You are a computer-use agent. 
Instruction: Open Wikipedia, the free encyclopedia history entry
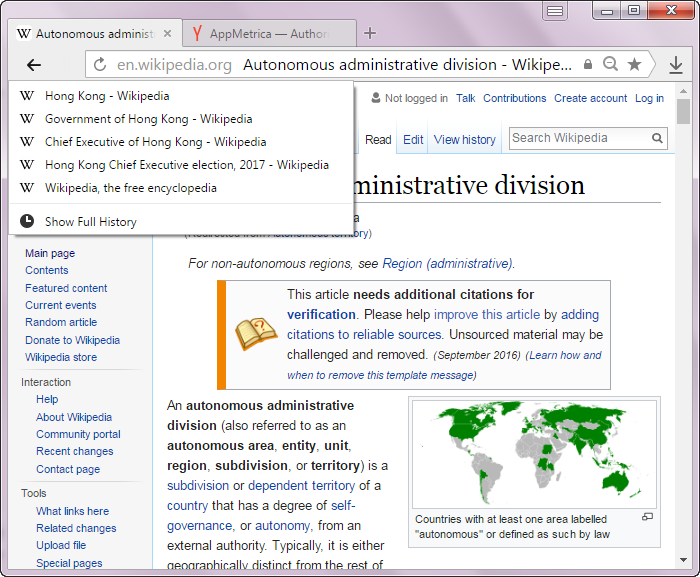181,188
